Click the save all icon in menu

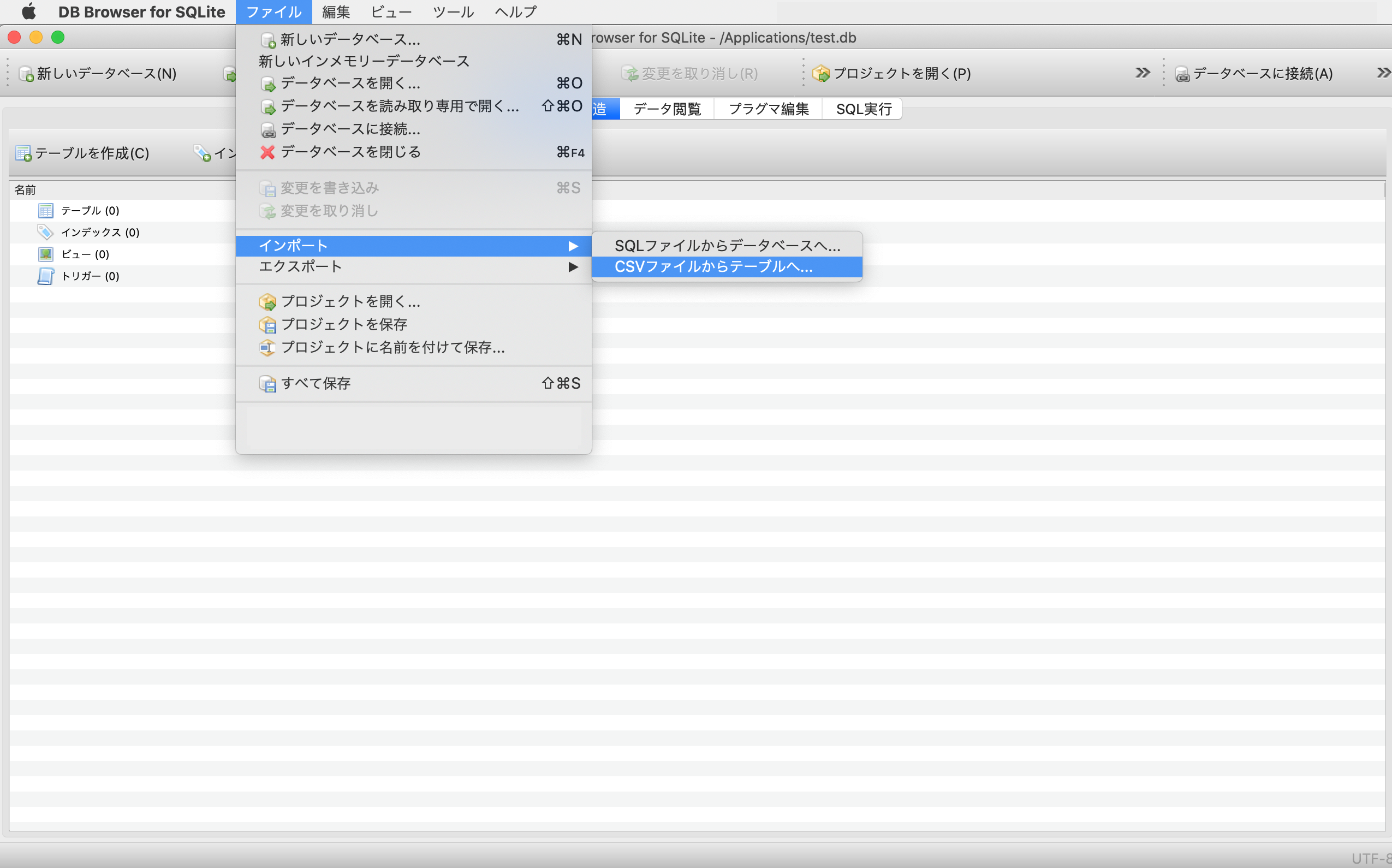267,383
